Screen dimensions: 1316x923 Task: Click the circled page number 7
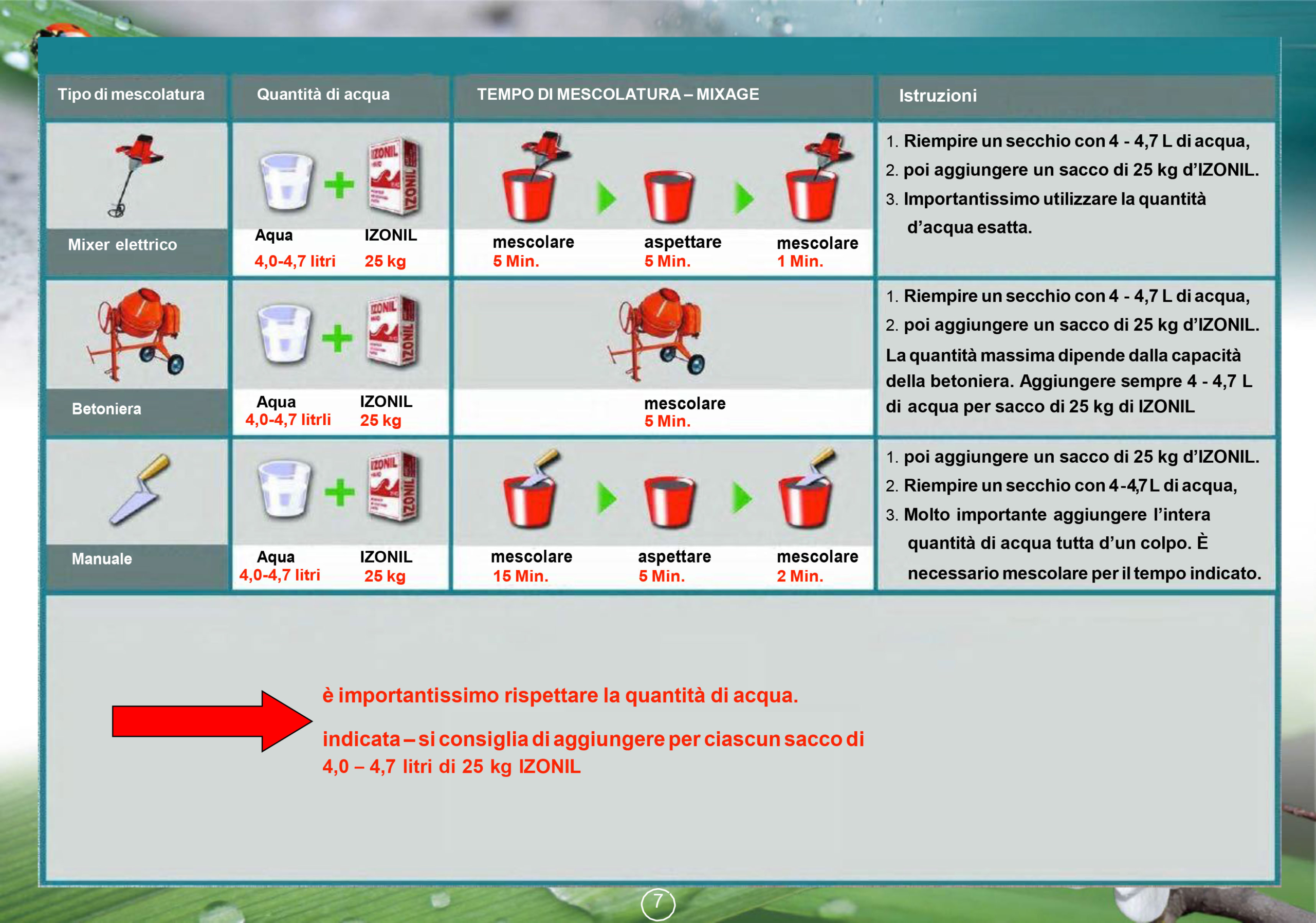coord(658,904)
